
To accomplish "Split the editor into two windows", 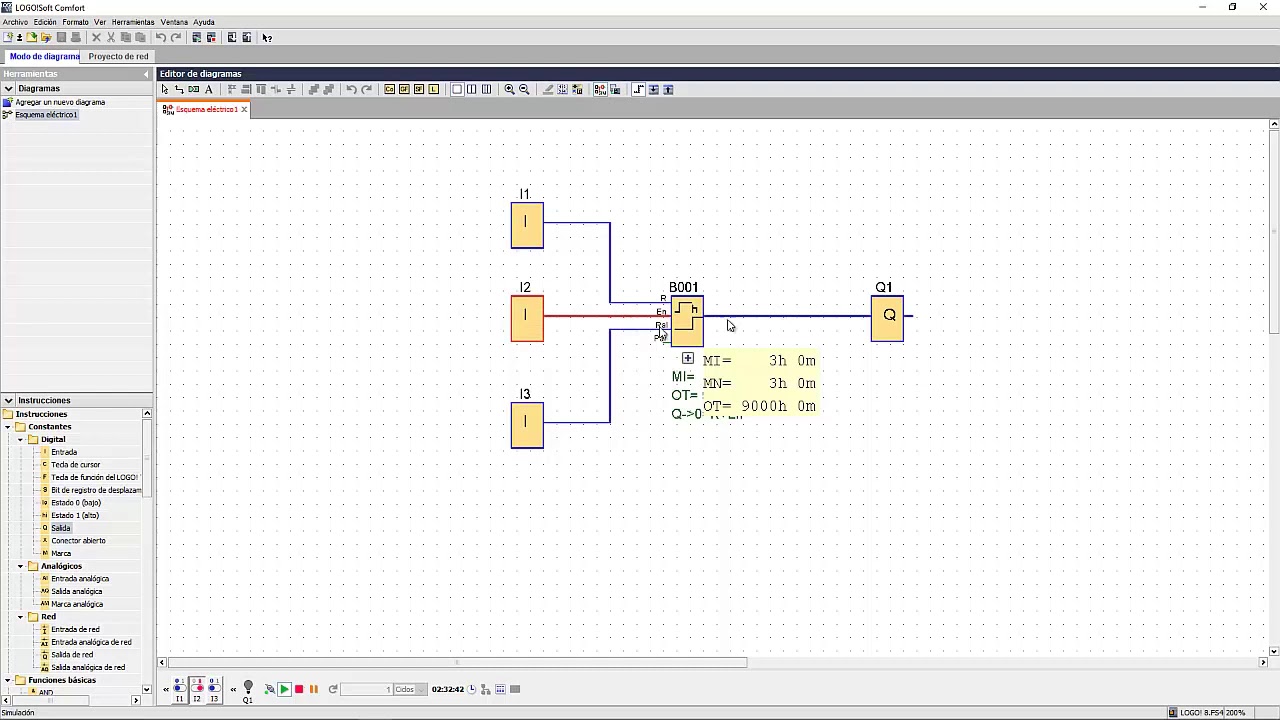I will click(x=472, y=89).
